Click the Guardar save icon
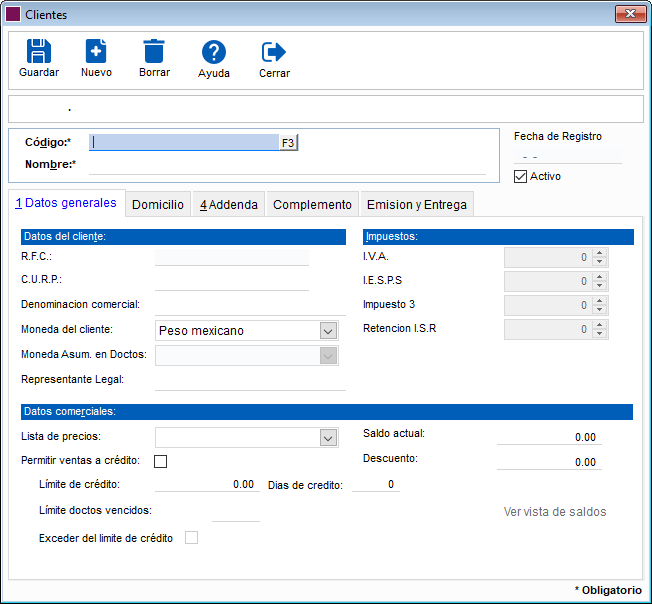 tap(39, 52)
